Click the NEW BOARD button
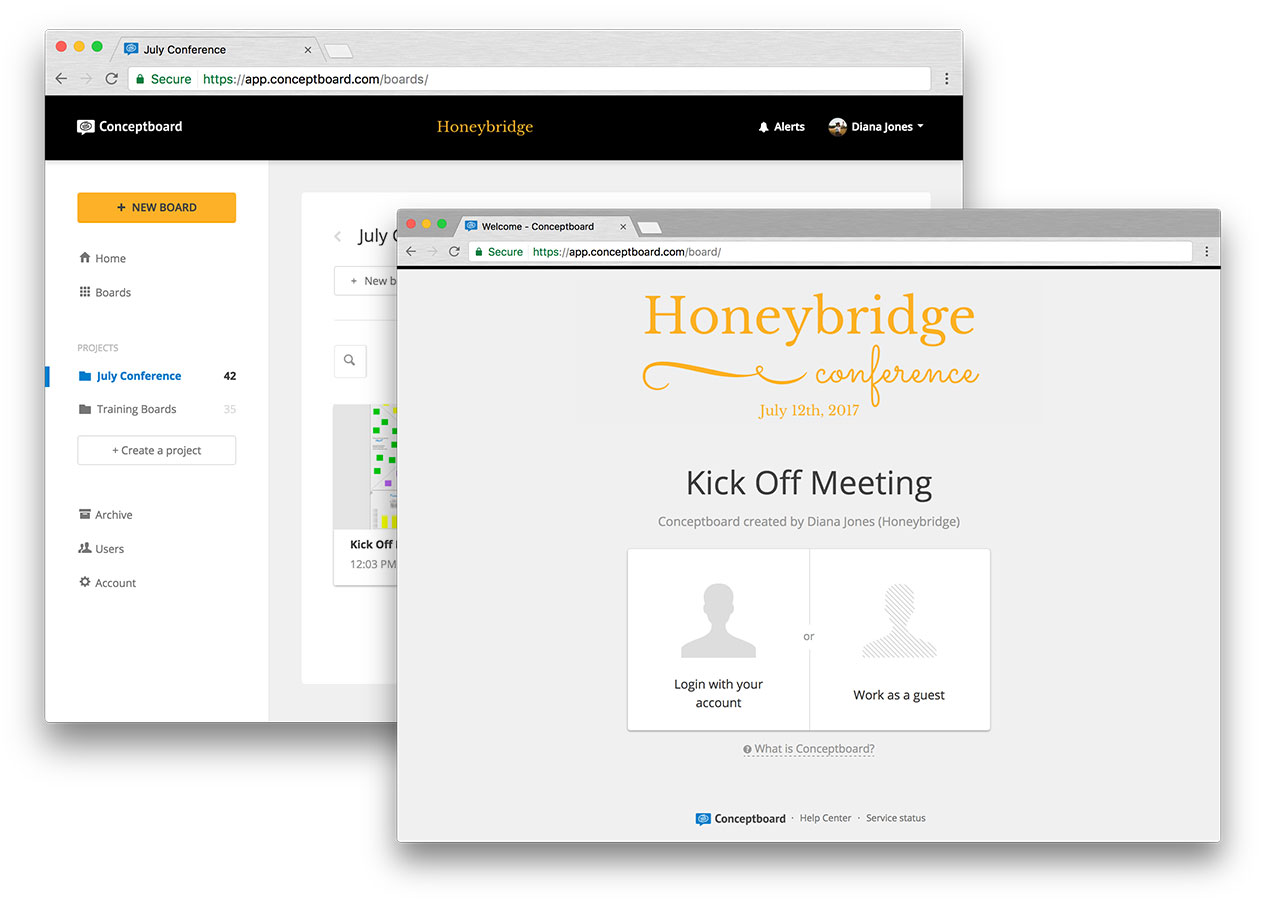1270x900 pixels. [x=156, y=207]
